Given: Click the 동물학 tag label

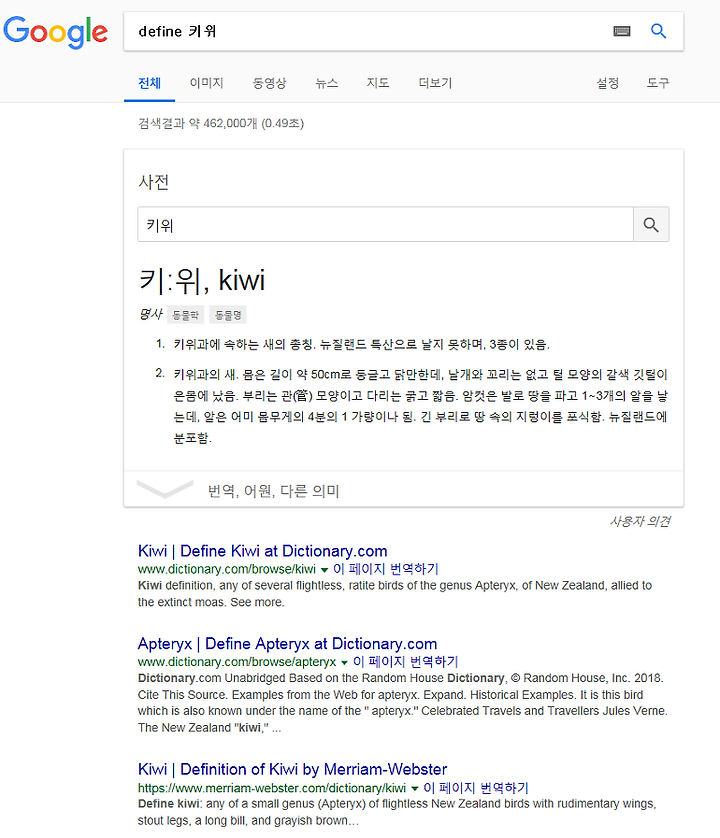Looking at the screenshot, I should (x=185, y=315).
